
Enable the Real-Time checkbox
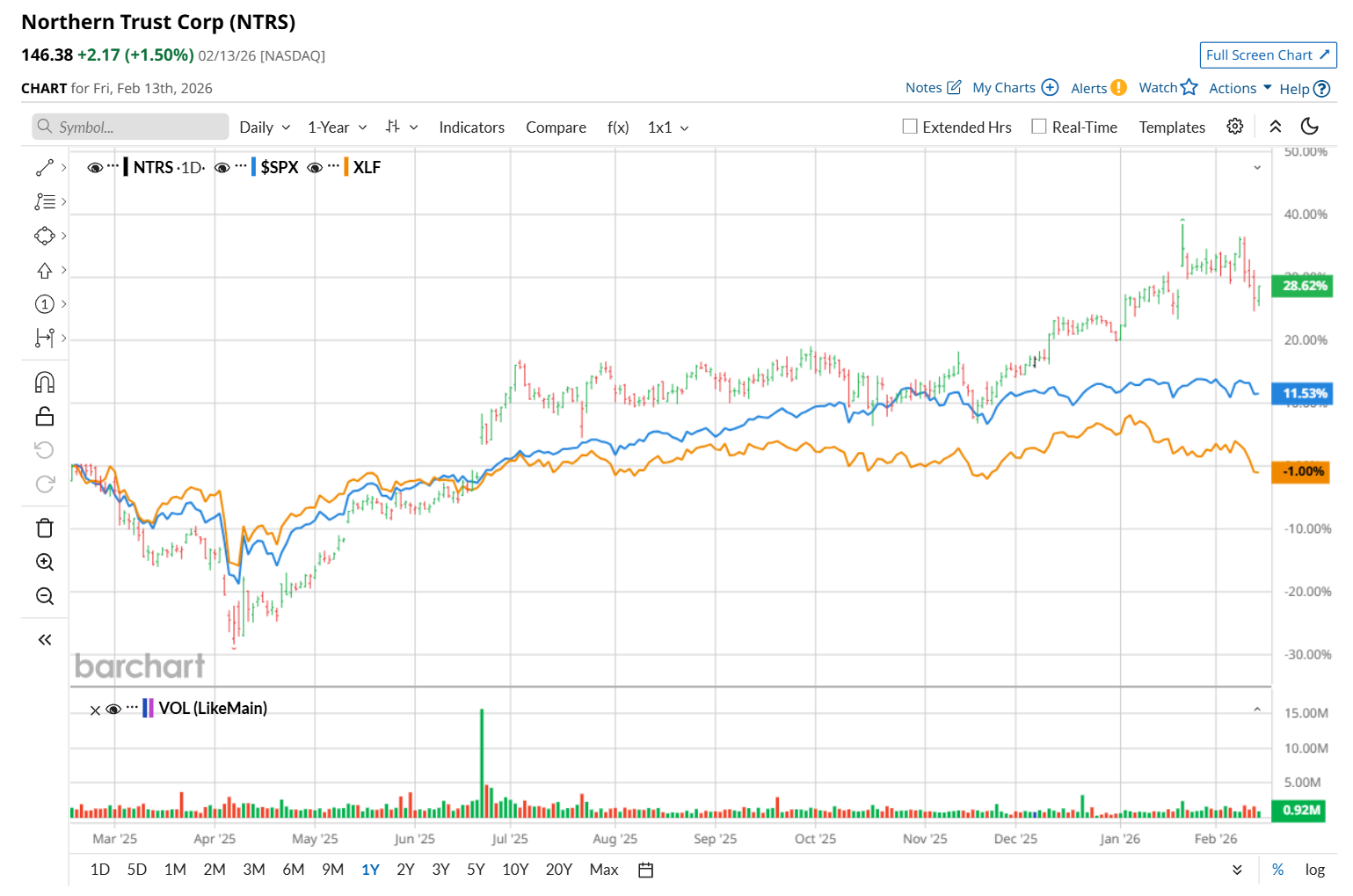pos(1039,127)
